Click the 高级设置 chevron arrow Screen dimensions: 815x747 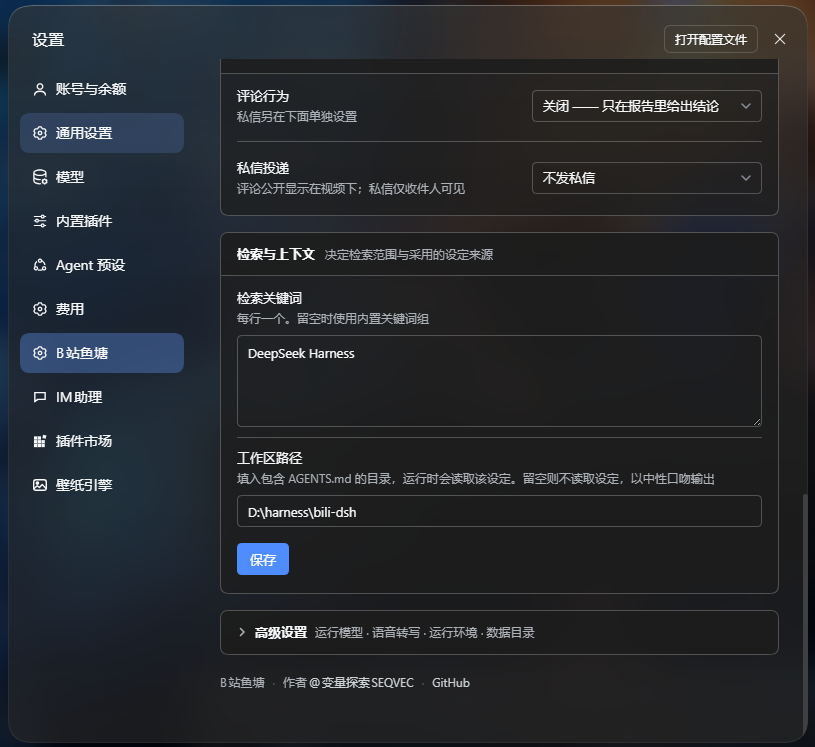pyautogui.click(x=242, y=632)
